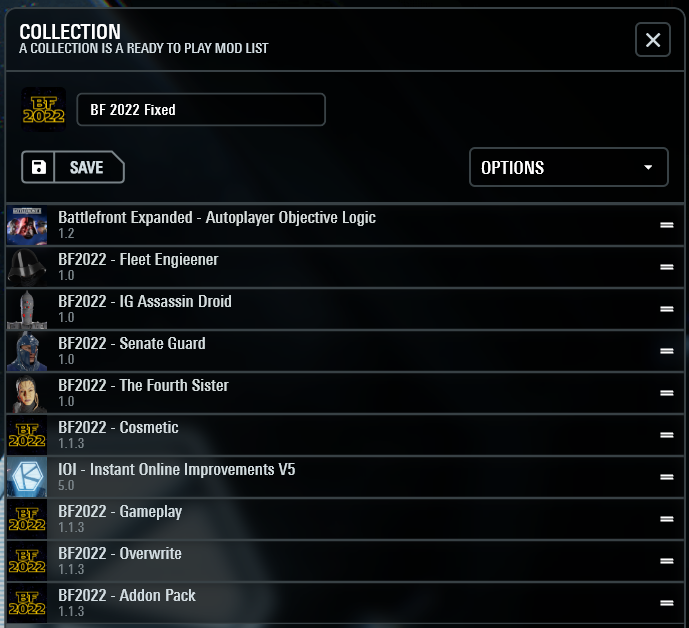The image size is (689, 628).
Task: Open the OPTIONS dropdown
Action: pos(568,168)
